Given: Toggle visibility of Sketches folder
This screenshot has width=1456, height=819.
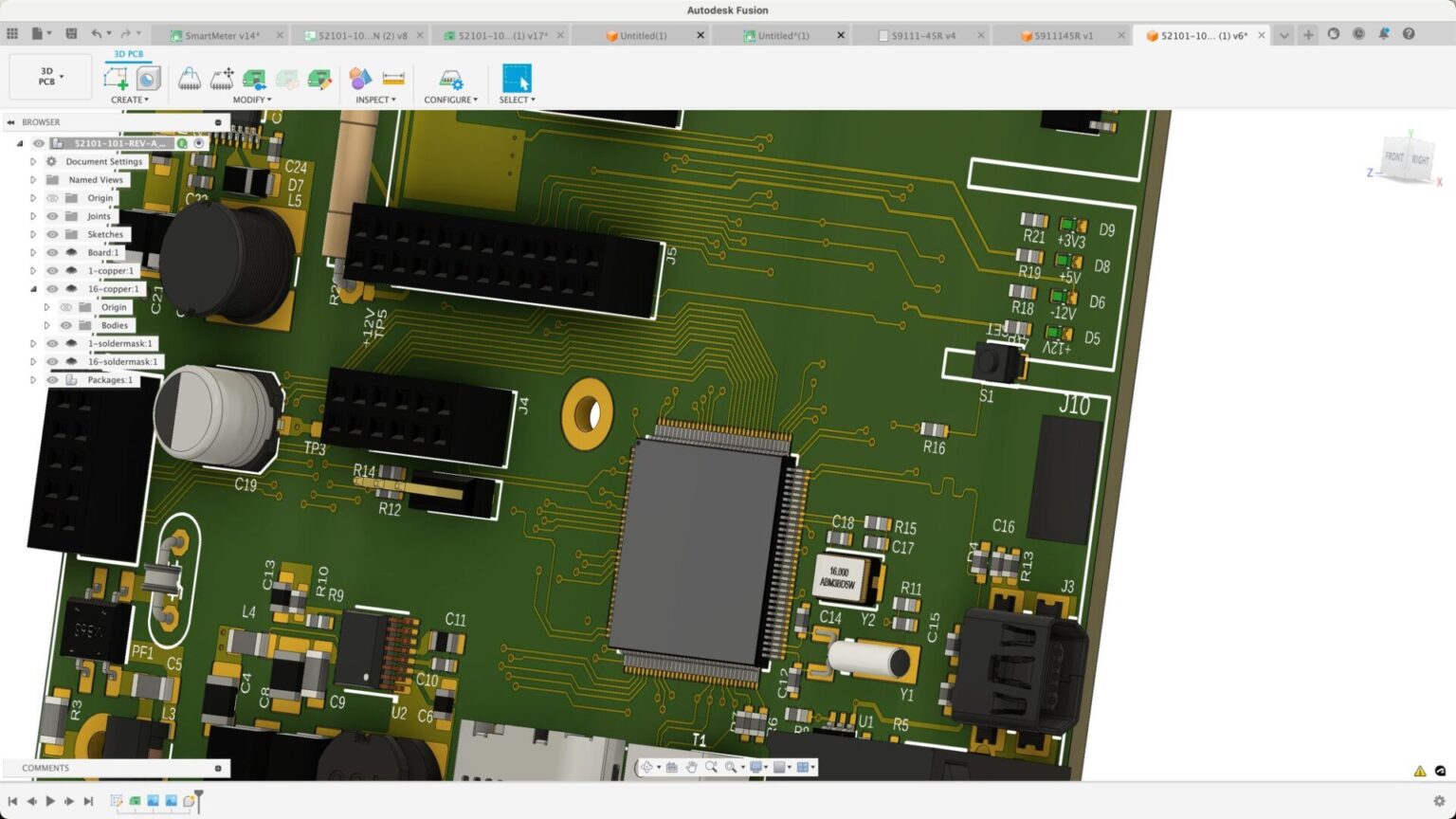Looking at the screenshot, I should click(53, 234).
